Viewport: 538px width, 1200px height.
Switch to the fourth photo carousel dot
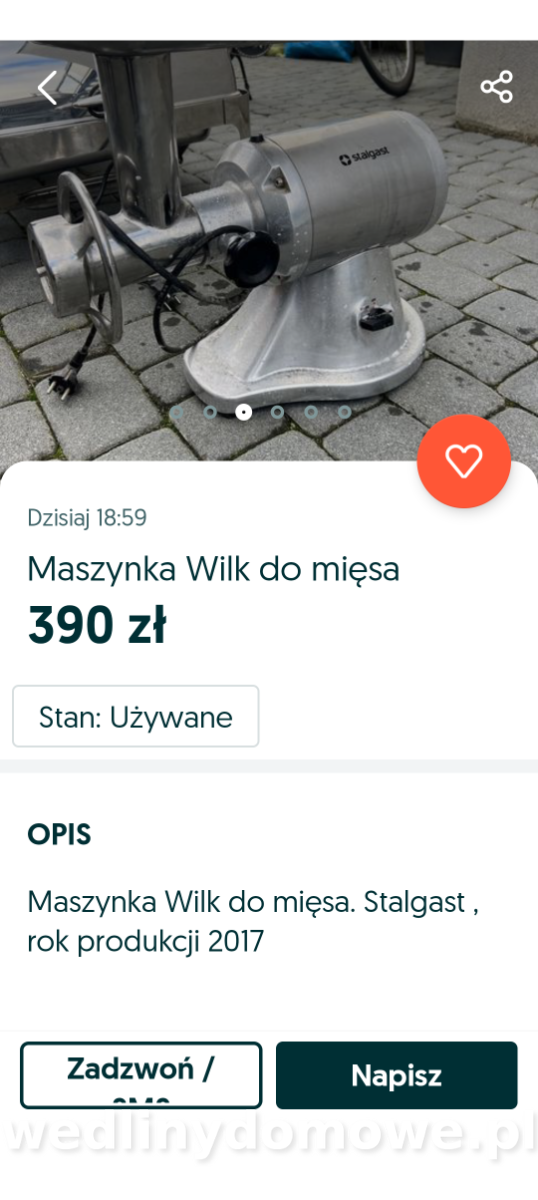pos(277,411)
